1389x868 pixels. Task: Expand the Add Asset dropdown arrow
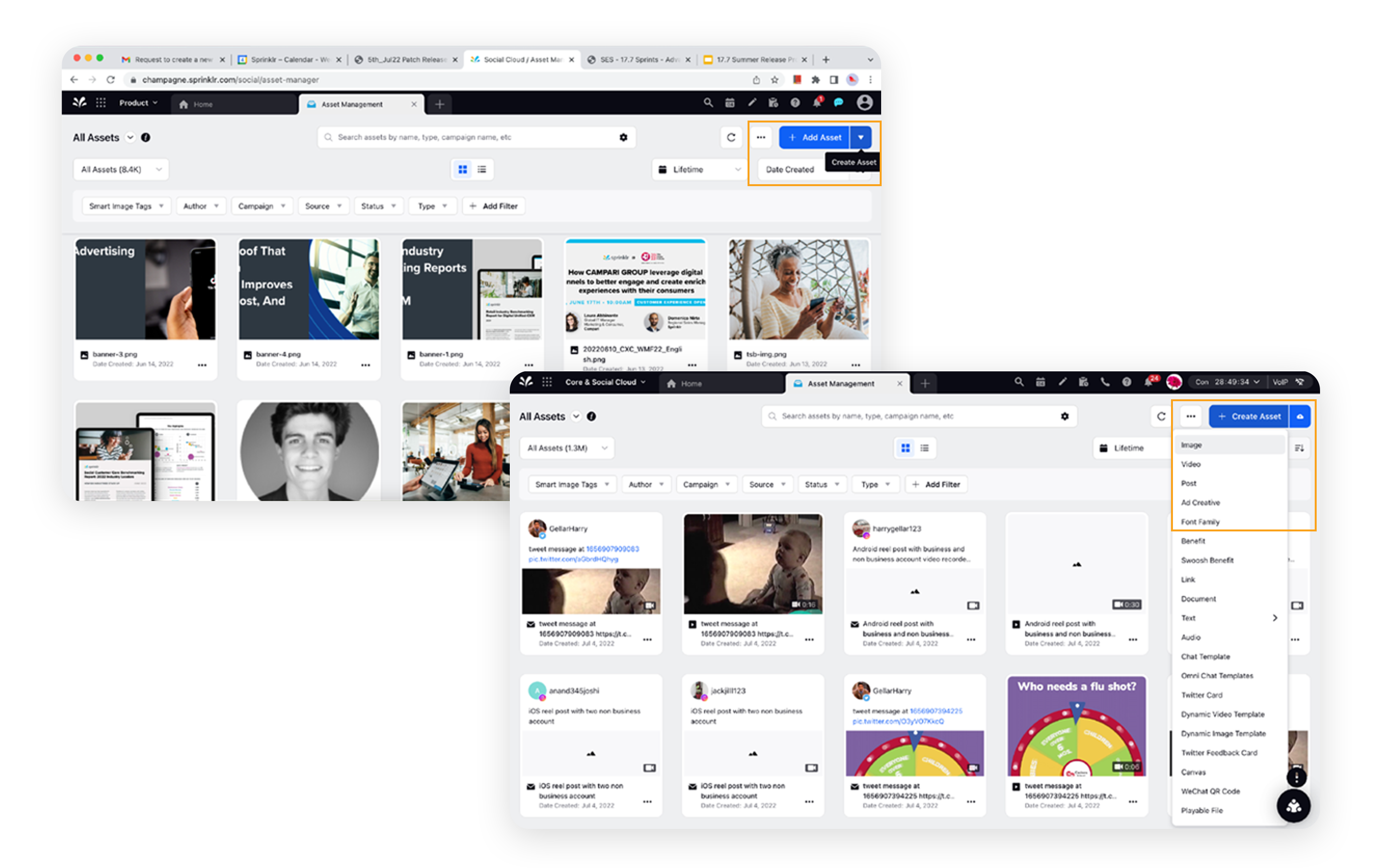(861, 137)
